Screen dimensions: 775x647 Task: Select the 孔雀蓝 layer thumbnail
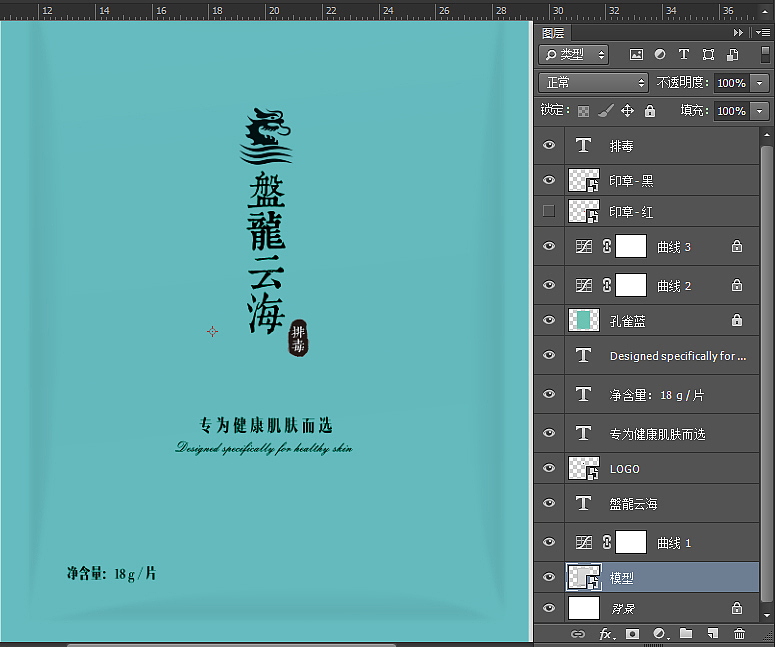pos(584,320)
